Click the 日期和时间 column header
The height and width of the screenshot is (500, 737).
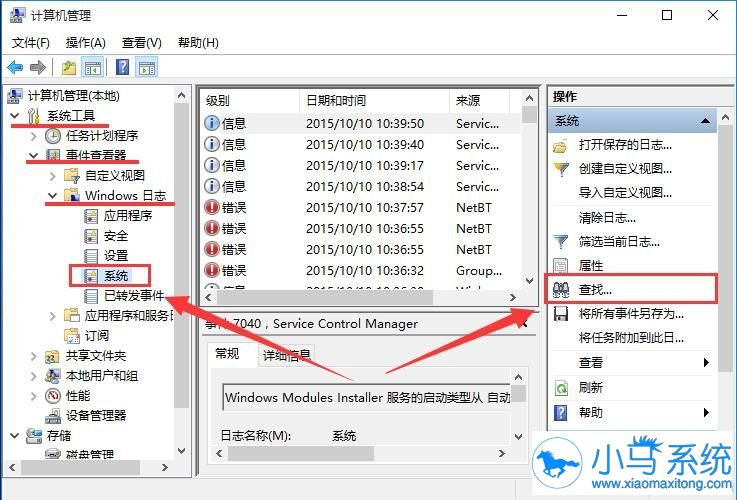pos(374,100)
